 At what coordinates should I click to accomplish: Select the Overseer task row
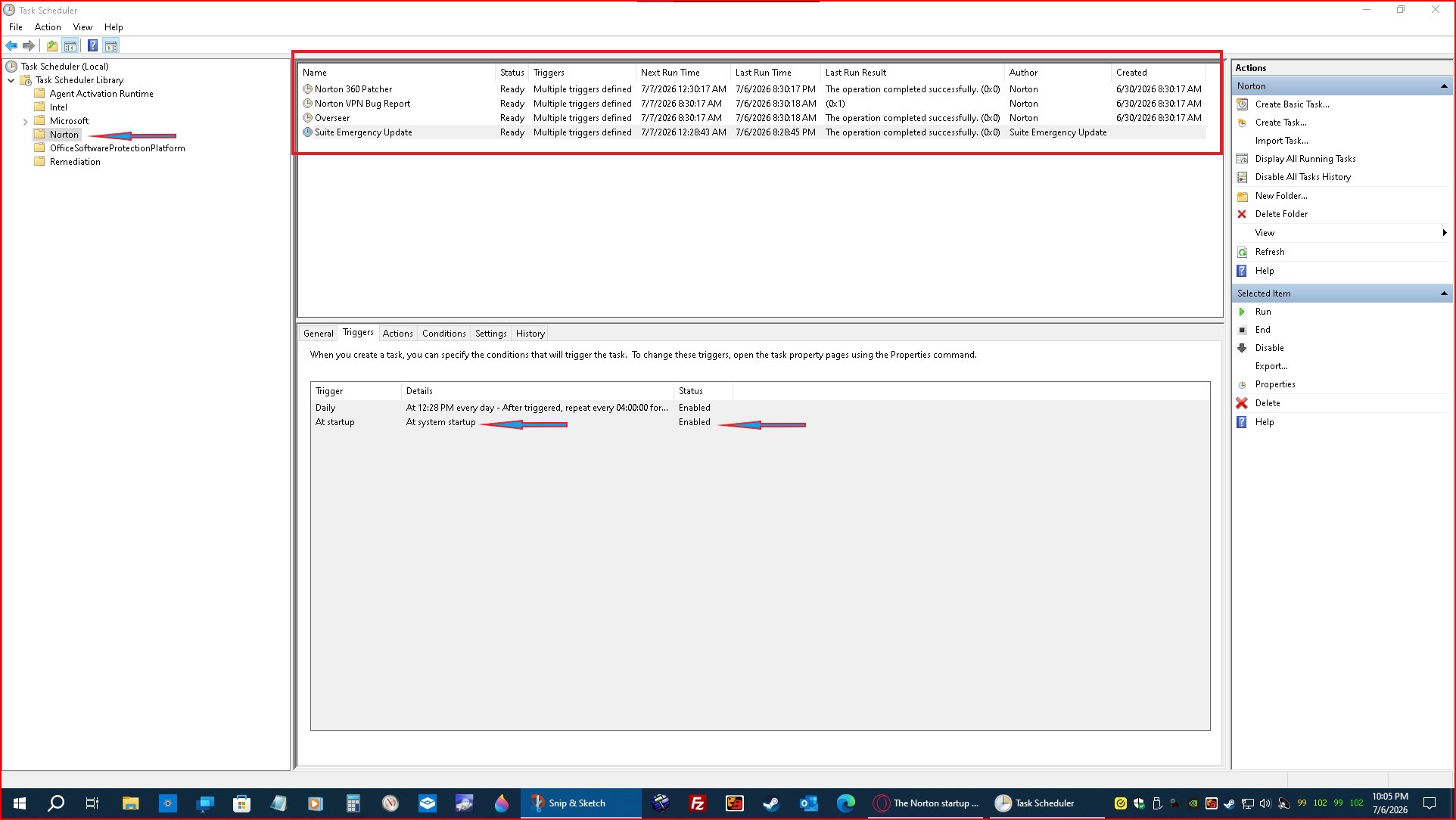[752, 118]
